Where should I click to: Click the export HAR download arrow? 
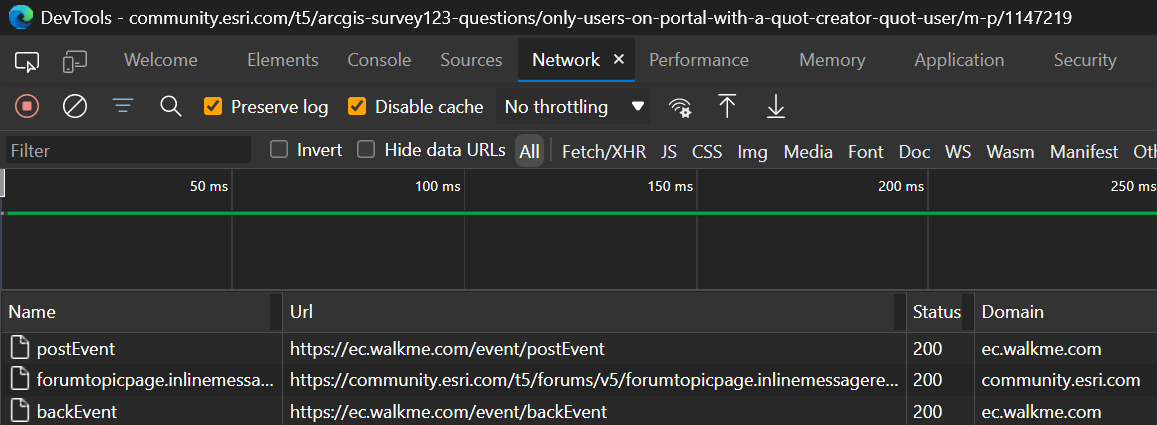pyautogui.click(x=775, y=106)
